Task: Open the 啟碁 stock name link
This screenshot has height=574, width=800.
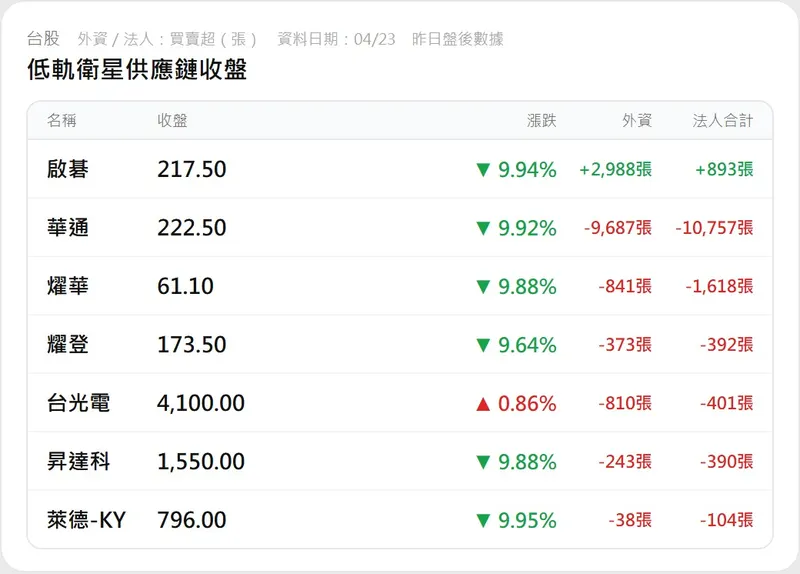Action: coord(68,170)
